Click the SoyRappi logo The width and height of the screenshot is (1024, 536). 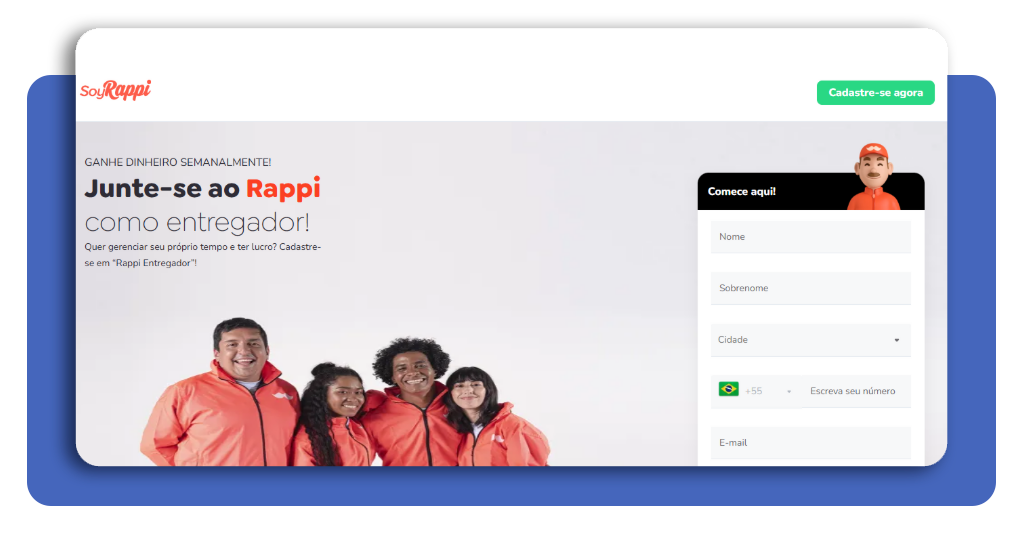click(115, 91)
